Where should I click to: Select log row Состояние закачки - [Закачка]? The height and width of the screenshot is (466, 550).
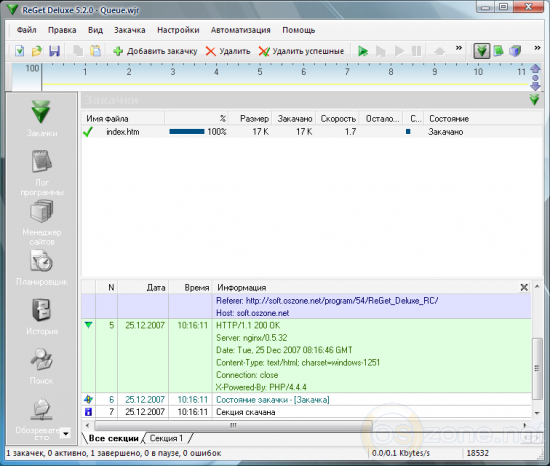pyautogui.click(x=306, y=400)
